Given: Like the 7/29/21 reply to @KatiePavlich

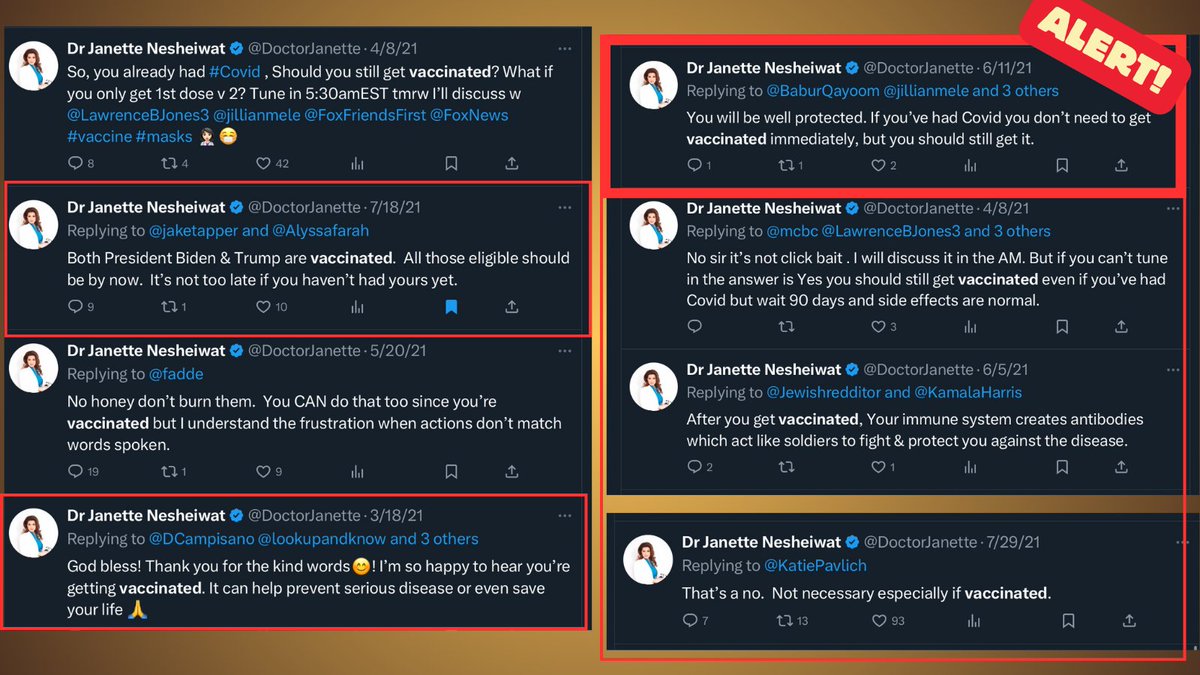Looking at the screenshot, I should tap(879, 621).
